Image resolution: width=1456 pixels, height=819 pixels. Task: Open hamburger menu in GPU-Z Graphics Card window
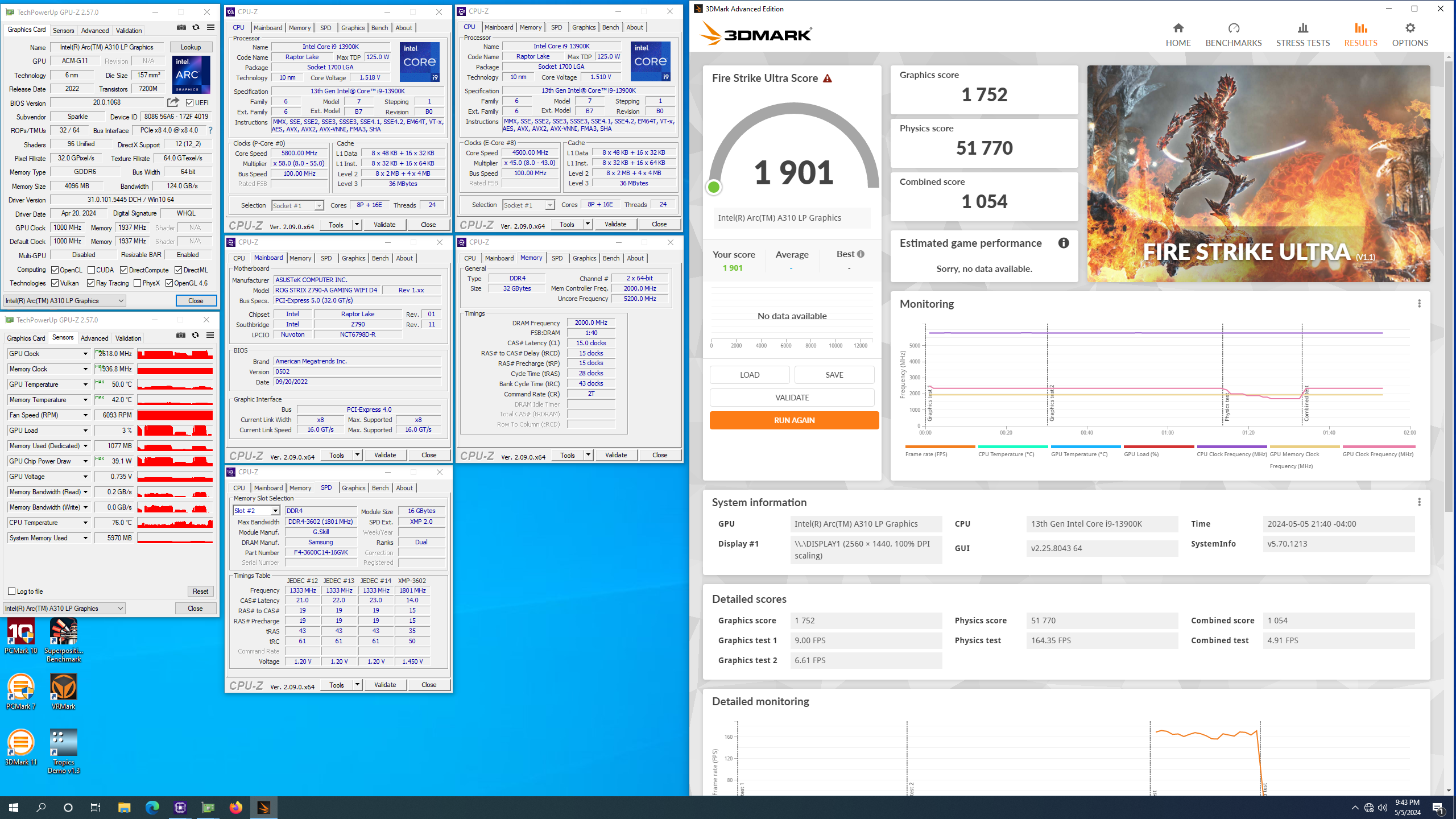pyautogui.click(x=210, y=28)
